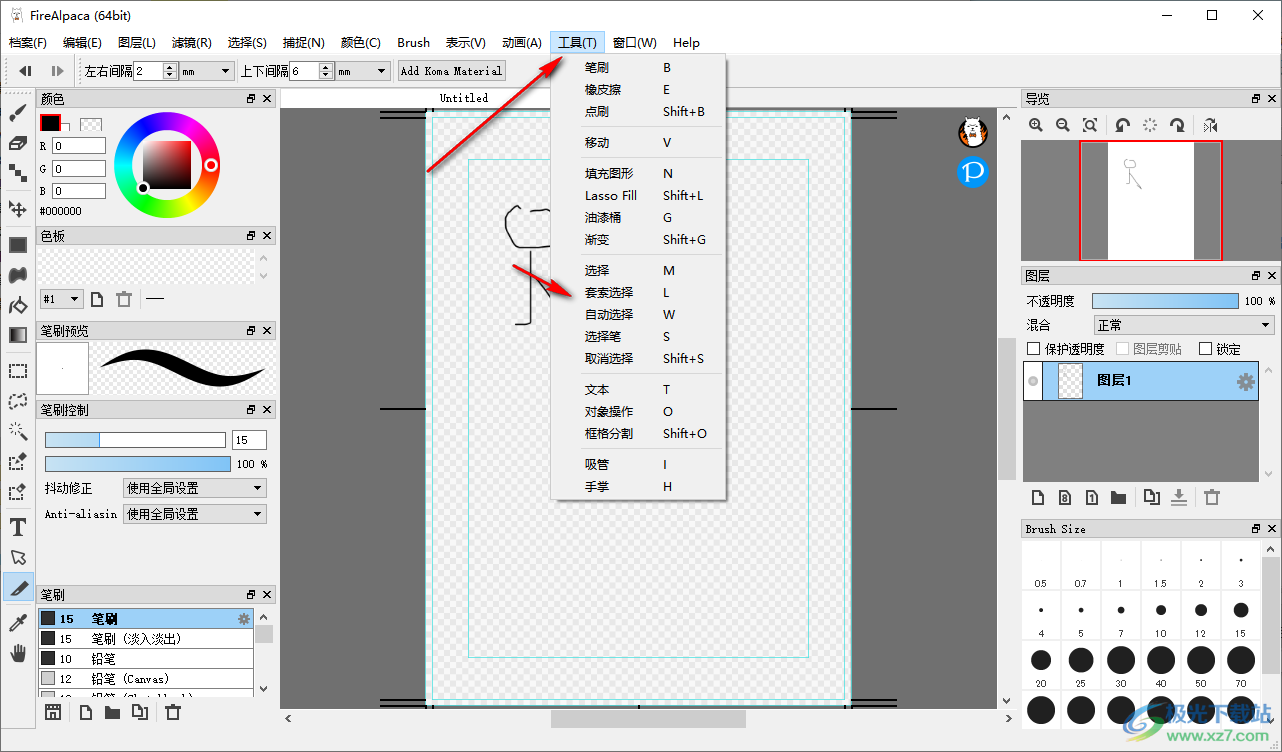Click the navigator canvas preview thumbnail
Screen dimensions: 1282x752
(1150, 200)
